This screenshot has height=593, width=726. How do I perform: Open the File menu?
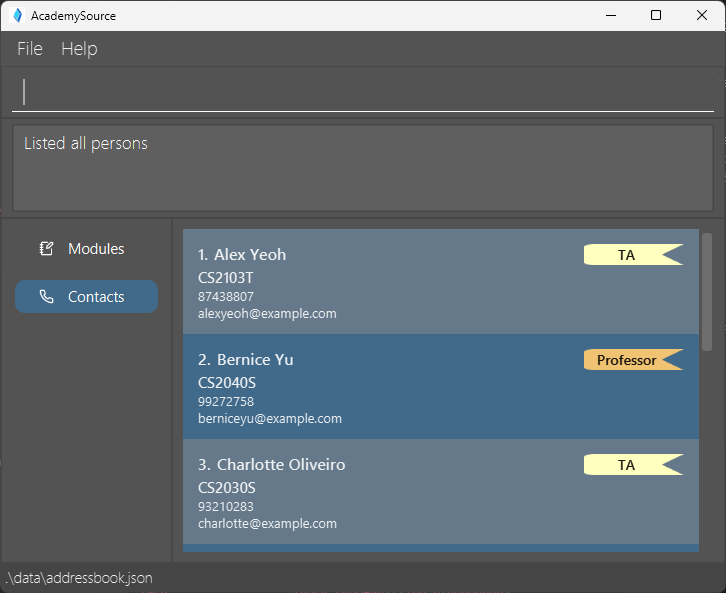pos(30,49)
